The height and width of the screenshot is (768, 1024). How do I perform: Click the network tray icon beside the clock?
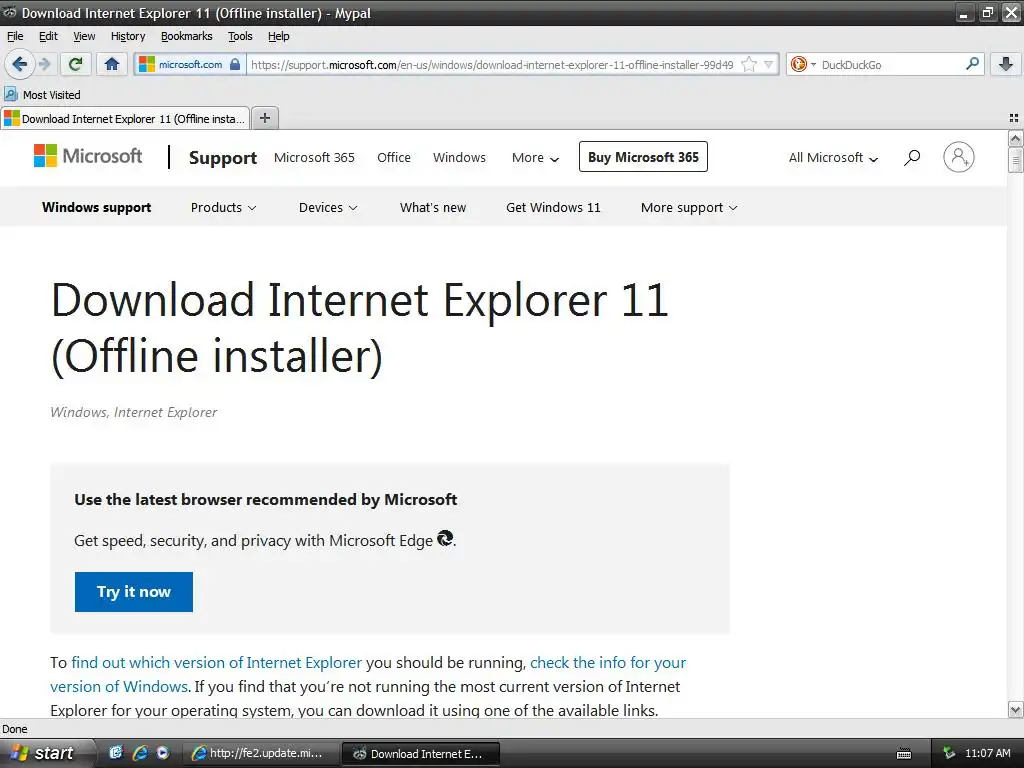(949, 754)
